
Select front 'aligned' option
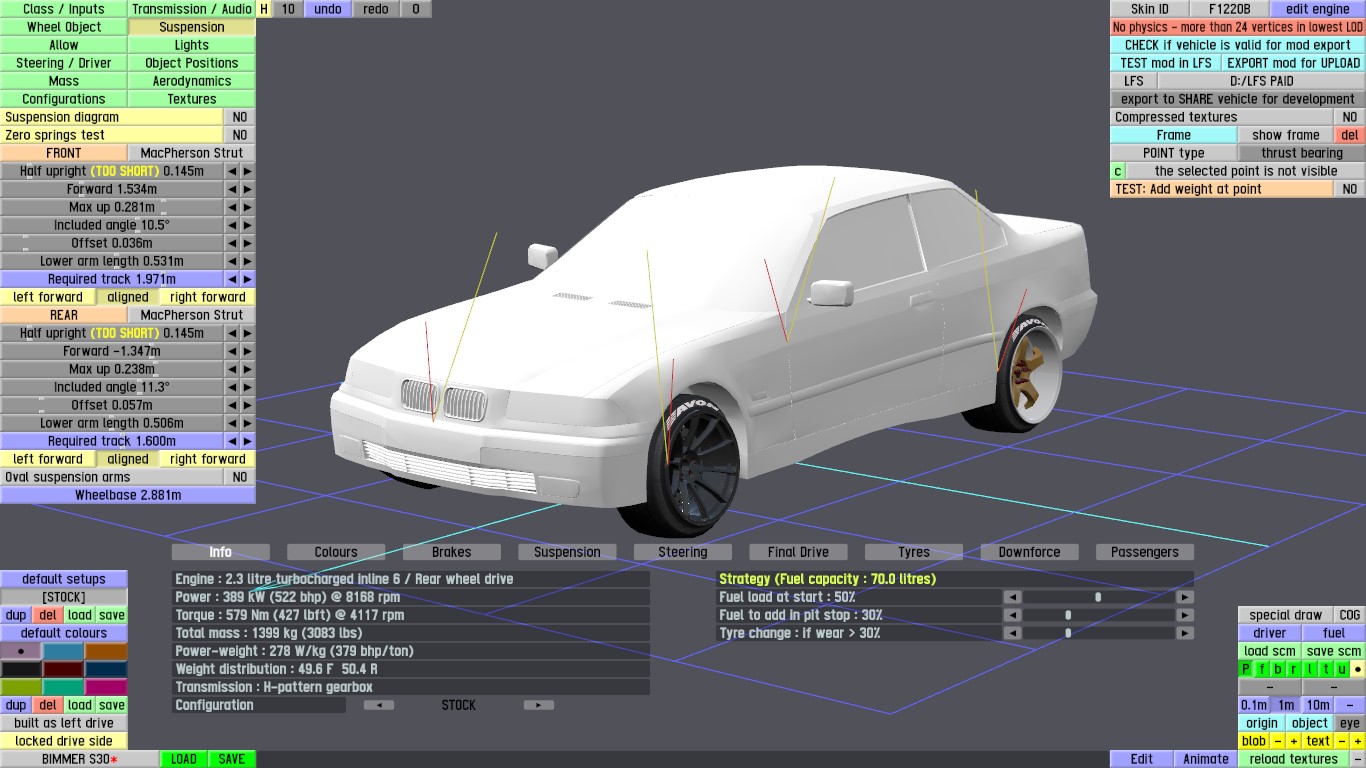[x=128, y=297]
